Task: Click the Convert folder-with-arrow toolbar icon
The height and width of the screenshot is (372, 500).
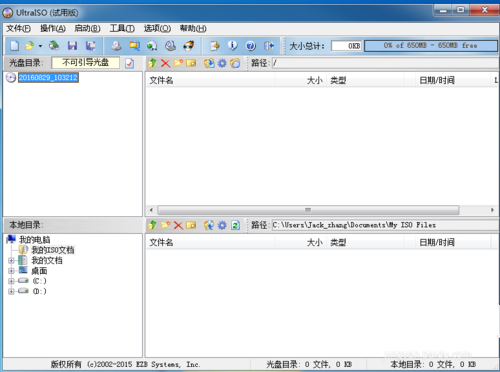Action: tap(134, 45)
